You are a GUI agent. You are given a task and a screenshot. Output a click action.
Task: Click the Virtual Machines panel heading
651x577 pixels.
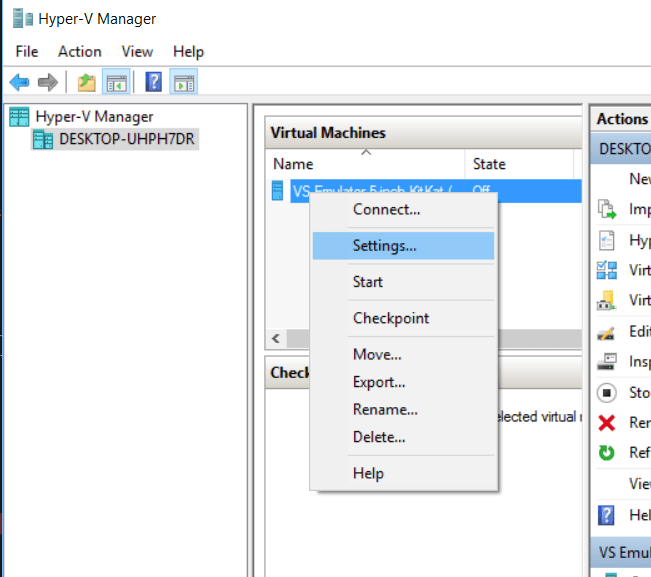click(x=328, y=133)
